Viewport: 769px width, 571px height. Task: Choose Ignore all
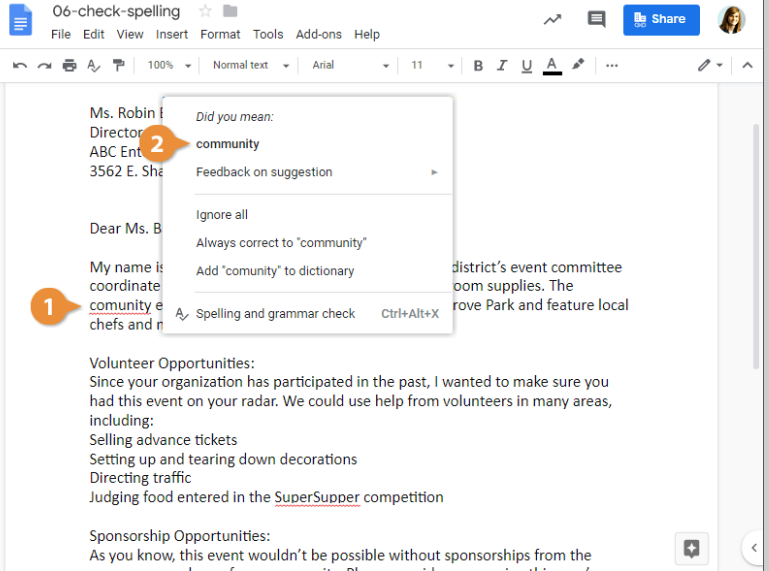(222, 215)
